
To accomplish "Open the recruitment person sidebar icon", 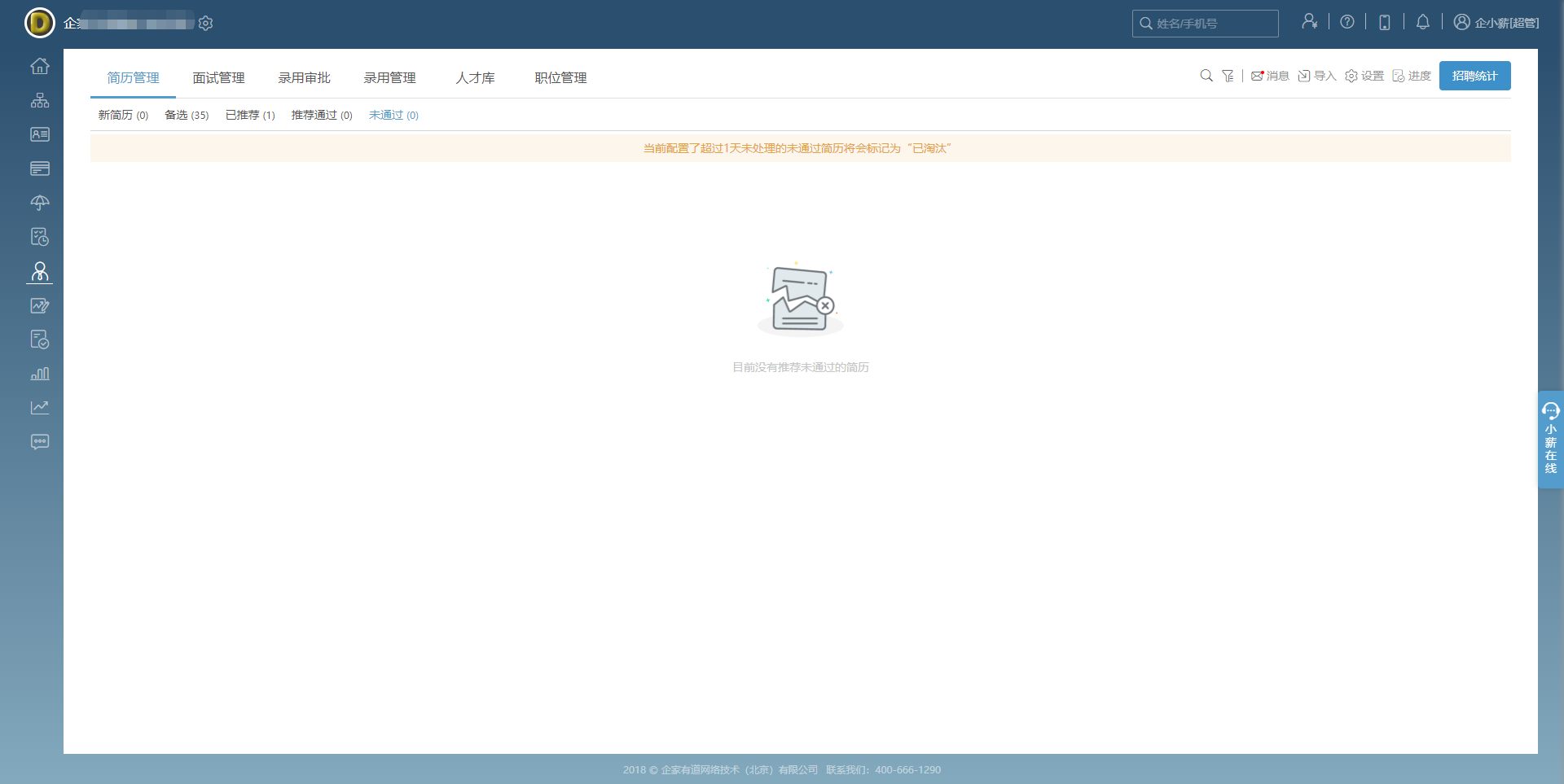I will (x=40, y=271).
